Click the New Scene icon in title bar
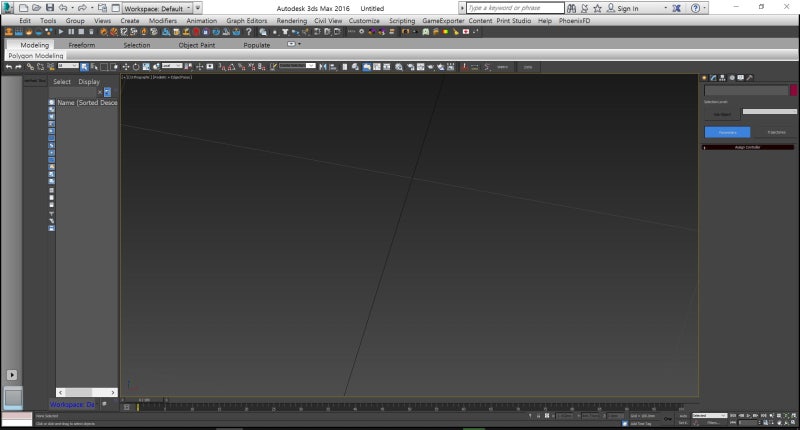This screenshot has width=800, height=430. coord(23,8)
